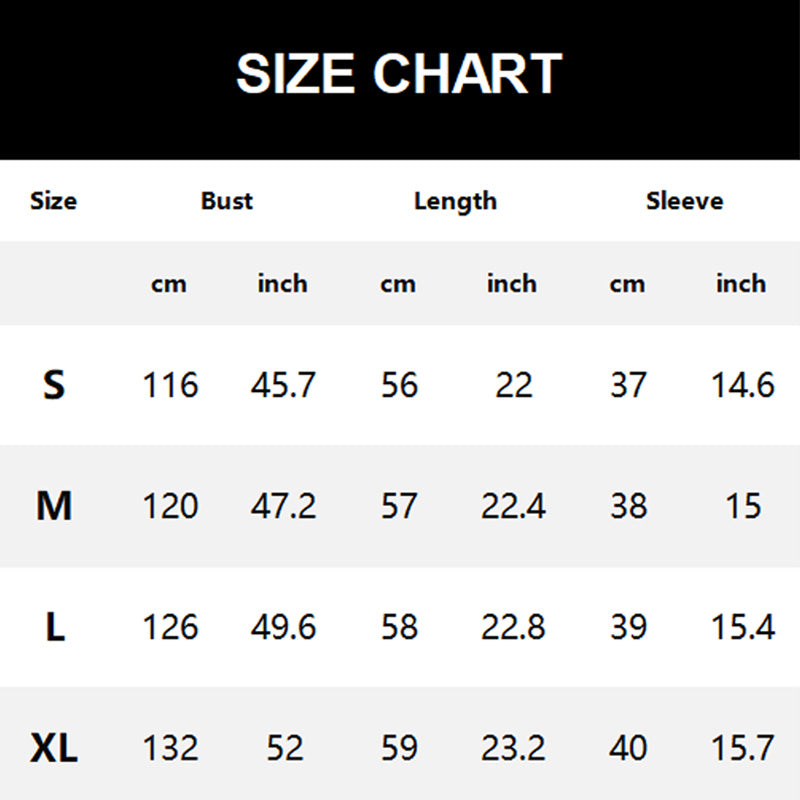800x800 pixels.
Task: Click the S size row label
Action: [54, 385]
